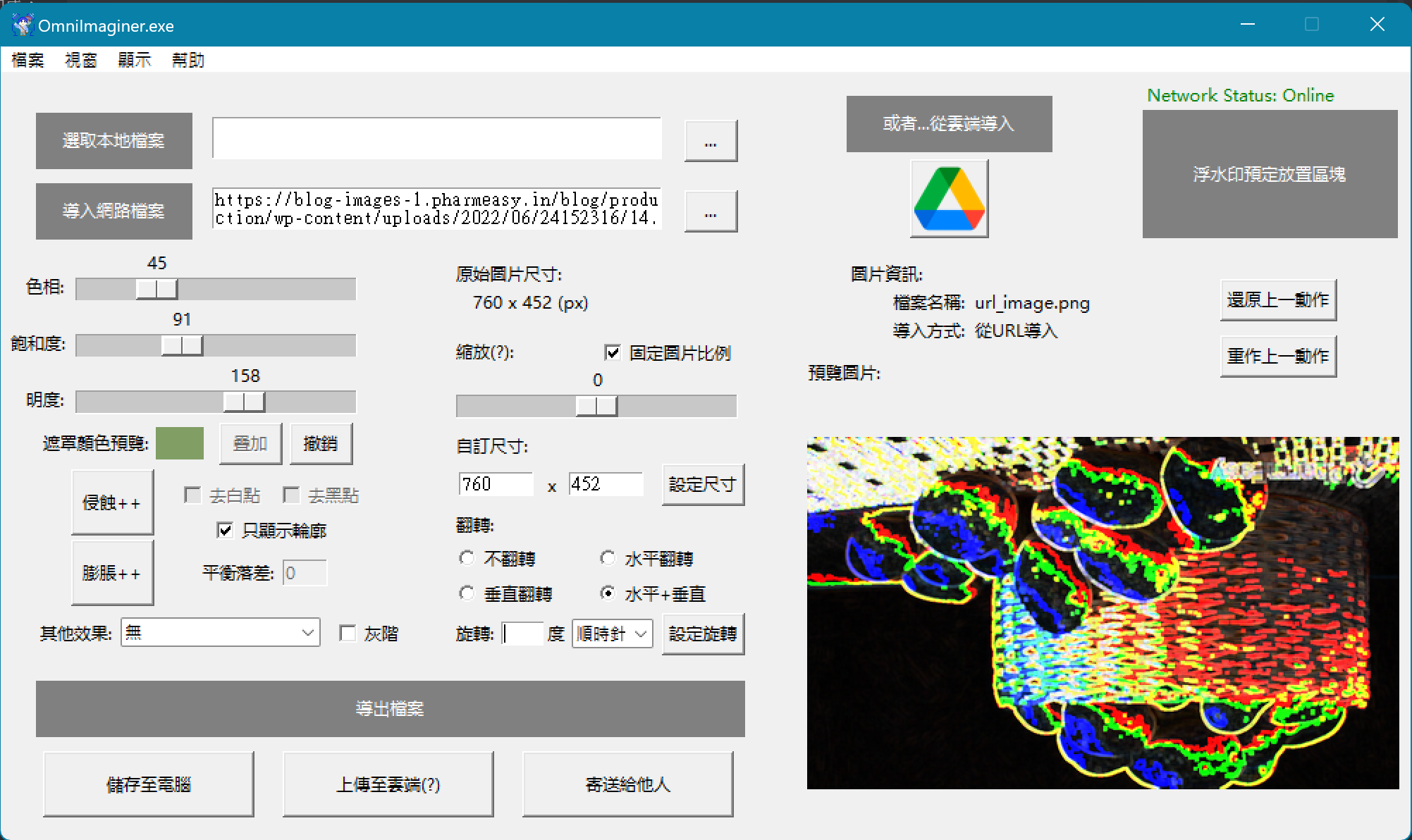Select the 水平翻轉 radio button
Image resolution: width=1412 pixels, height=840 pixels.
608,558
